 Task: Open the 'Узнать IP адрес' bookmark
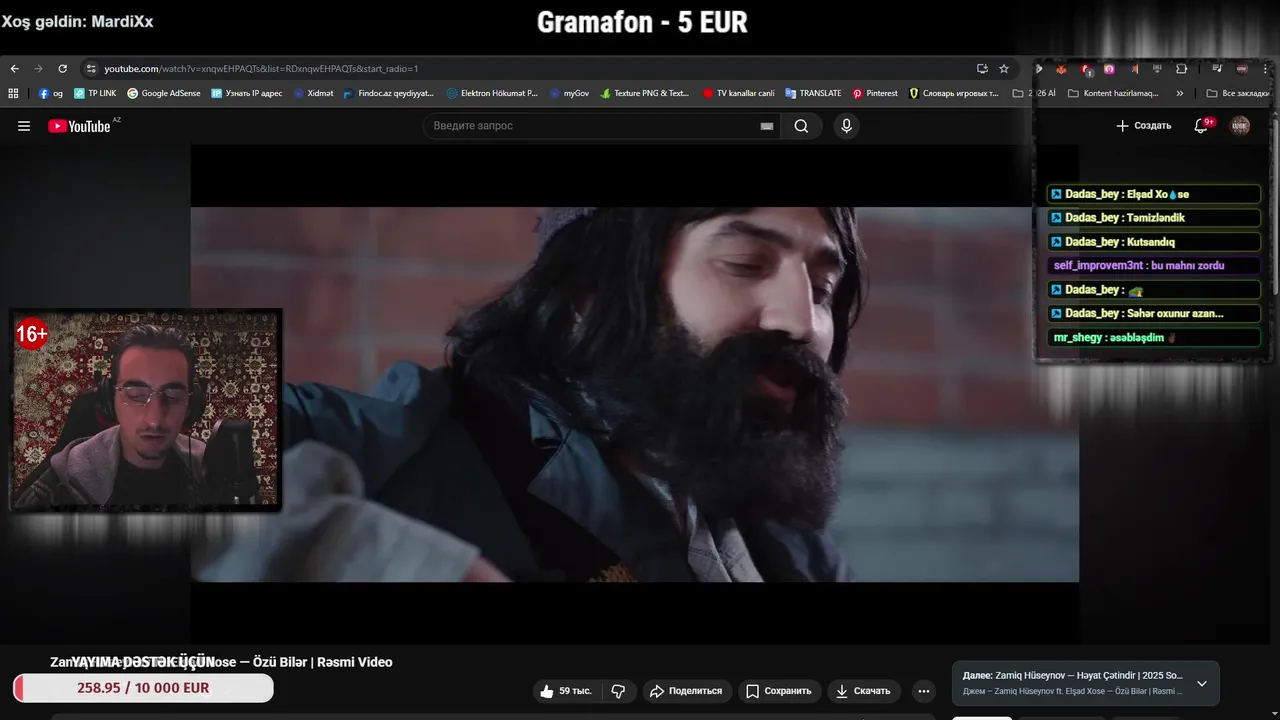click(246, 93)
